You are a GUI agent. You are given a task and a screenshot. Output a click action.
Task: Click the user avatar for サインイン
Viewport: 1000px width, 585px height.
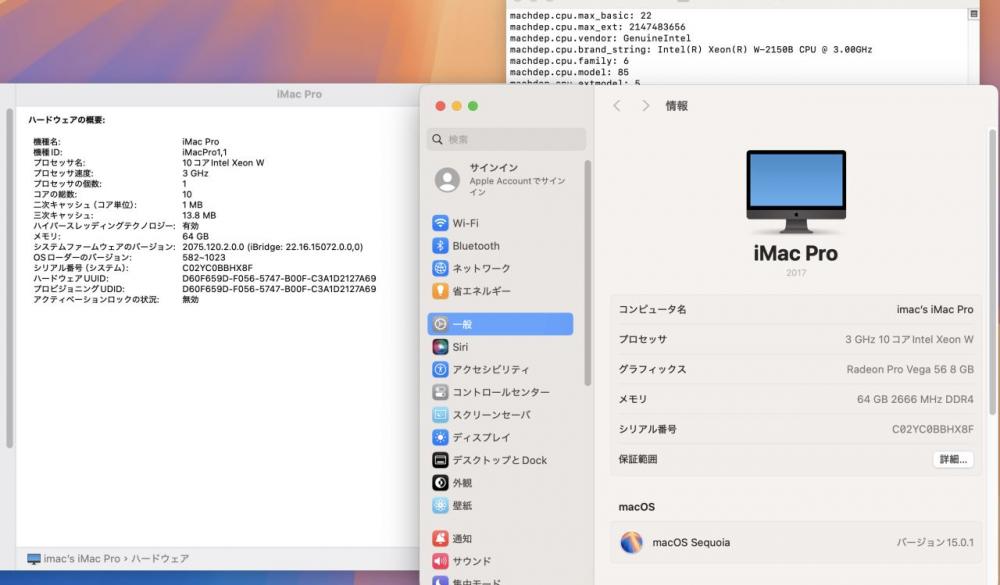[447, 180]
